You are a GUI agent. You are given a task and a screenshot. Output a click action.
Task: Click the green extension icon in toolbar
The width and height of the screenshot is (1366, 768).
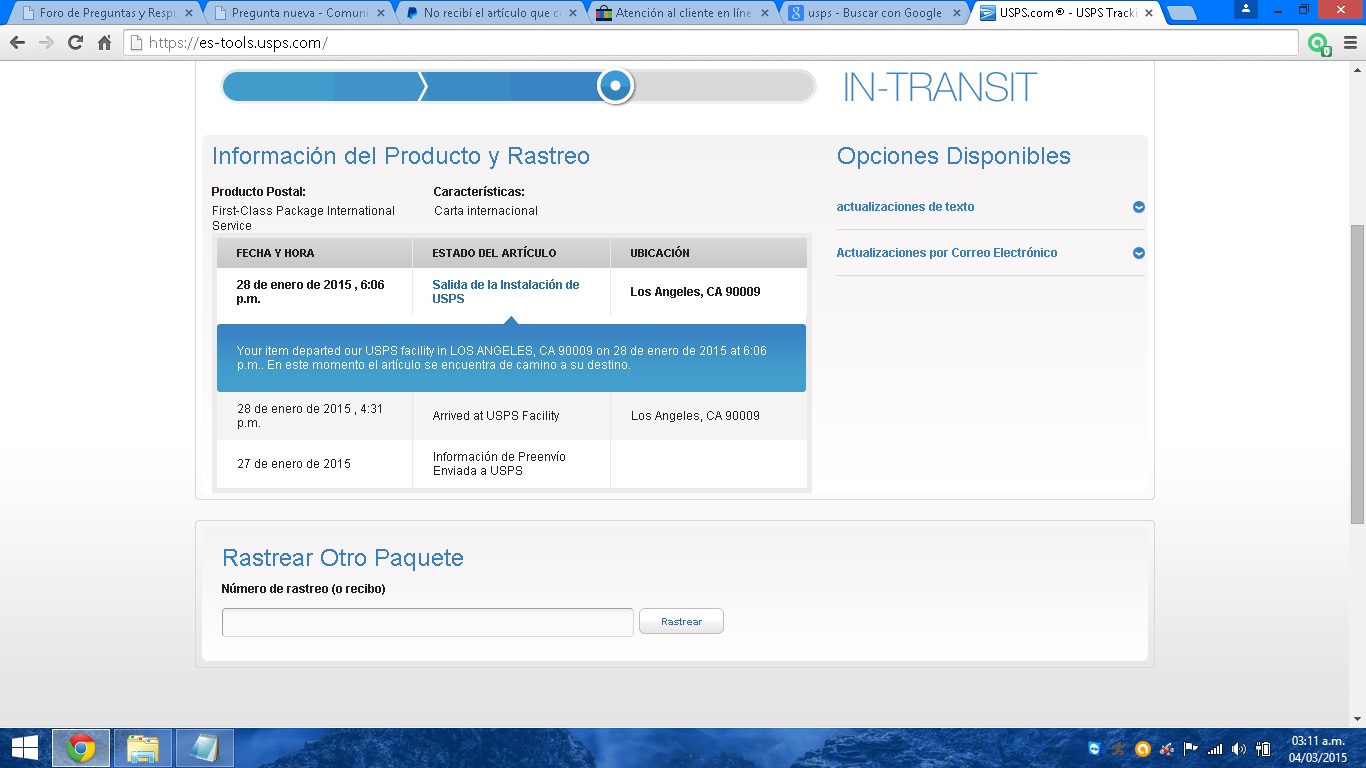coord(1318,43)
